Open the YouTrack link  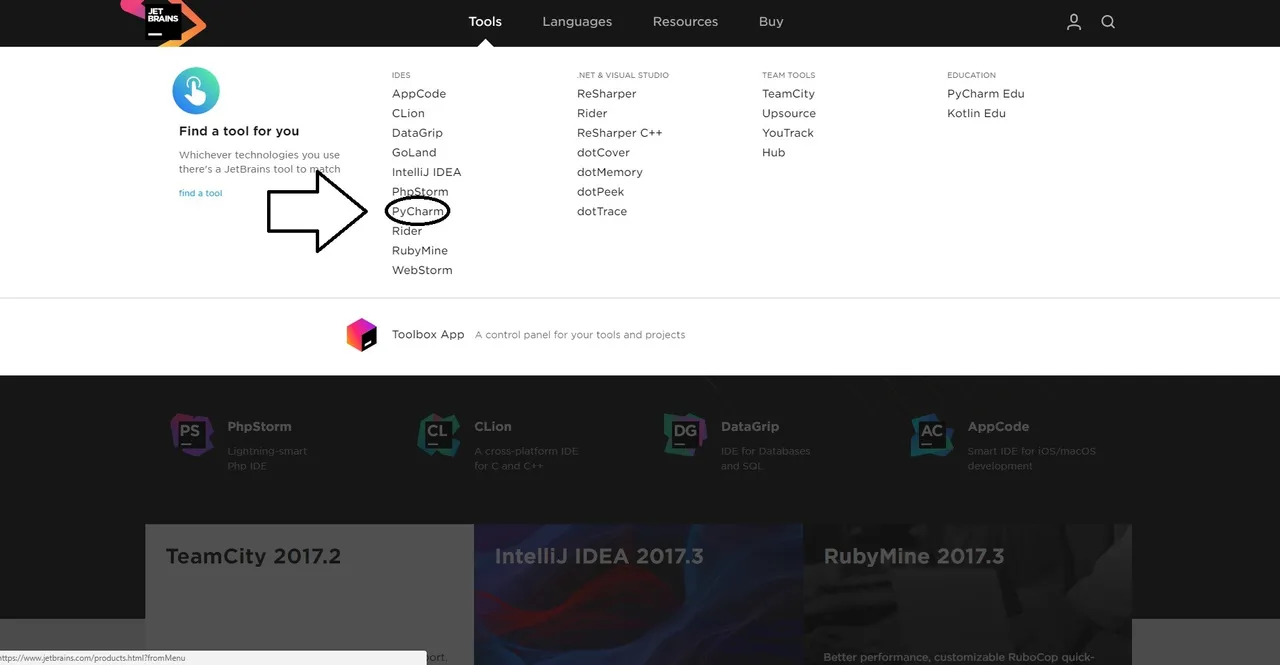pyautogui.click(x=788, y=133)
